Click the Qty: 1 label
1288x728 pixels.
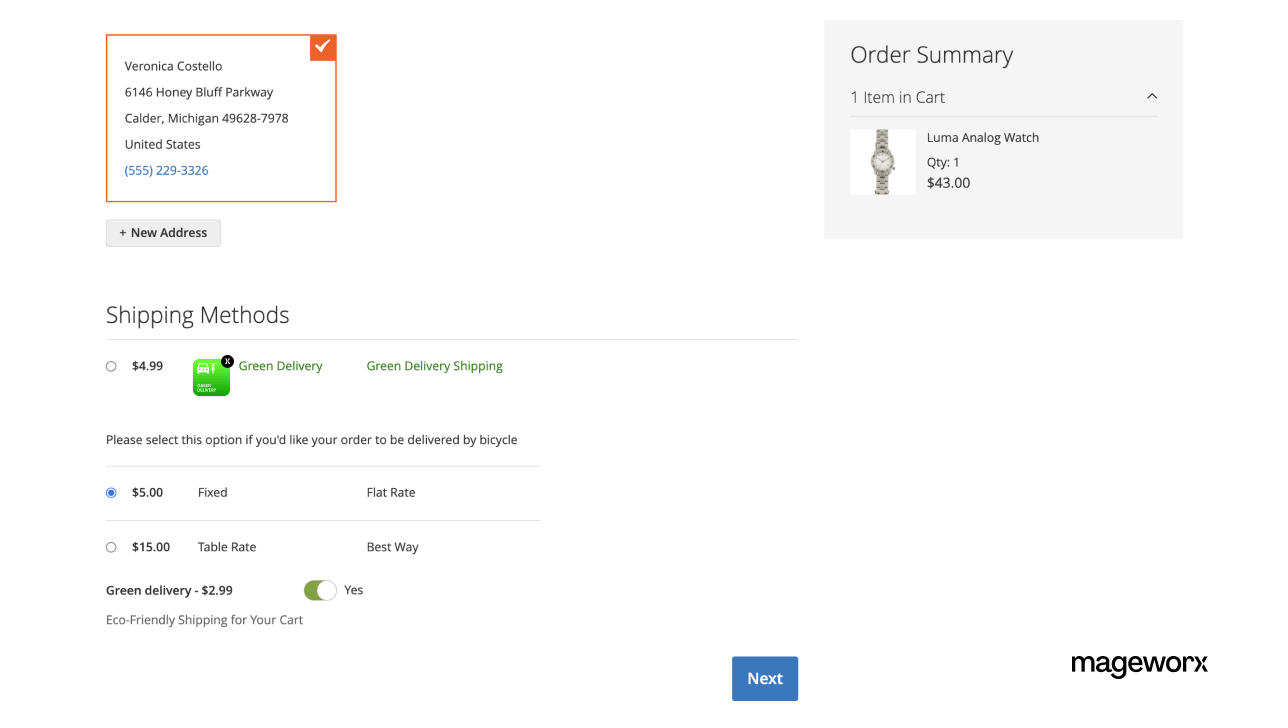pos(941,161)
